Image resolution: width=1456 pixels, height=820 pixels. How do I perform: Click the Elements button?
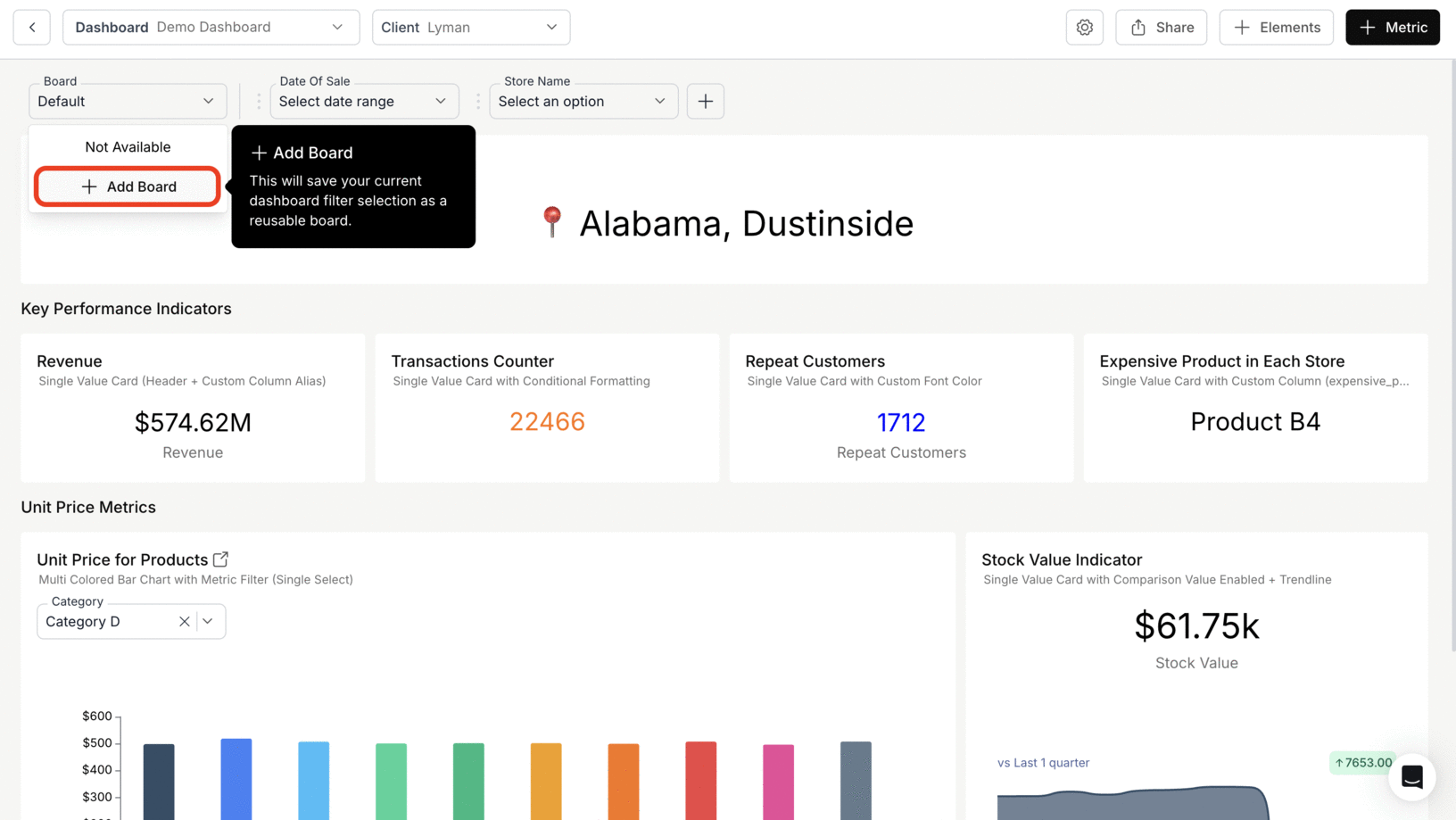(1276, 28)
